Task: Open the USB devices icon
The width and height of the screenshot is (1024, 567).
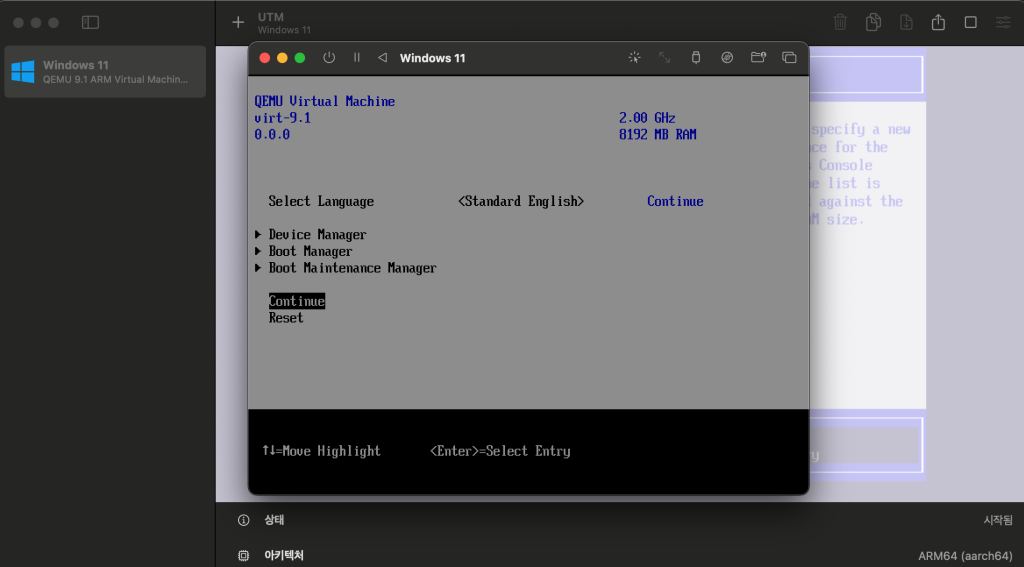Action: pos(696,57)
